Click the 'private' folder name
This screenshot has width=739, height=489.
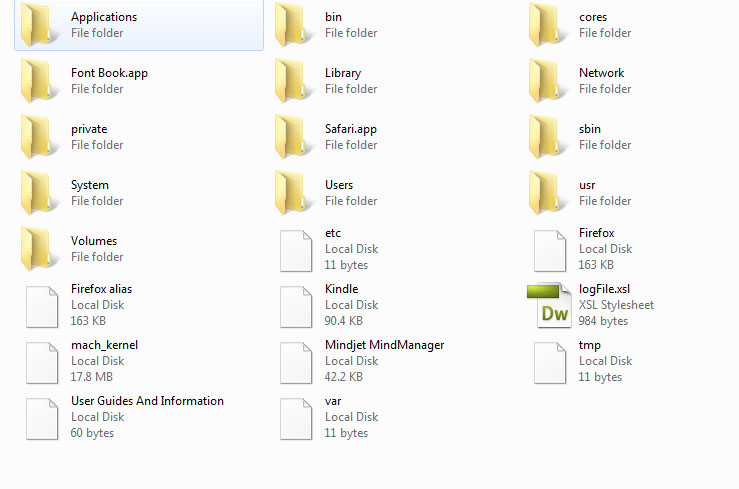[x=89, y=130]
